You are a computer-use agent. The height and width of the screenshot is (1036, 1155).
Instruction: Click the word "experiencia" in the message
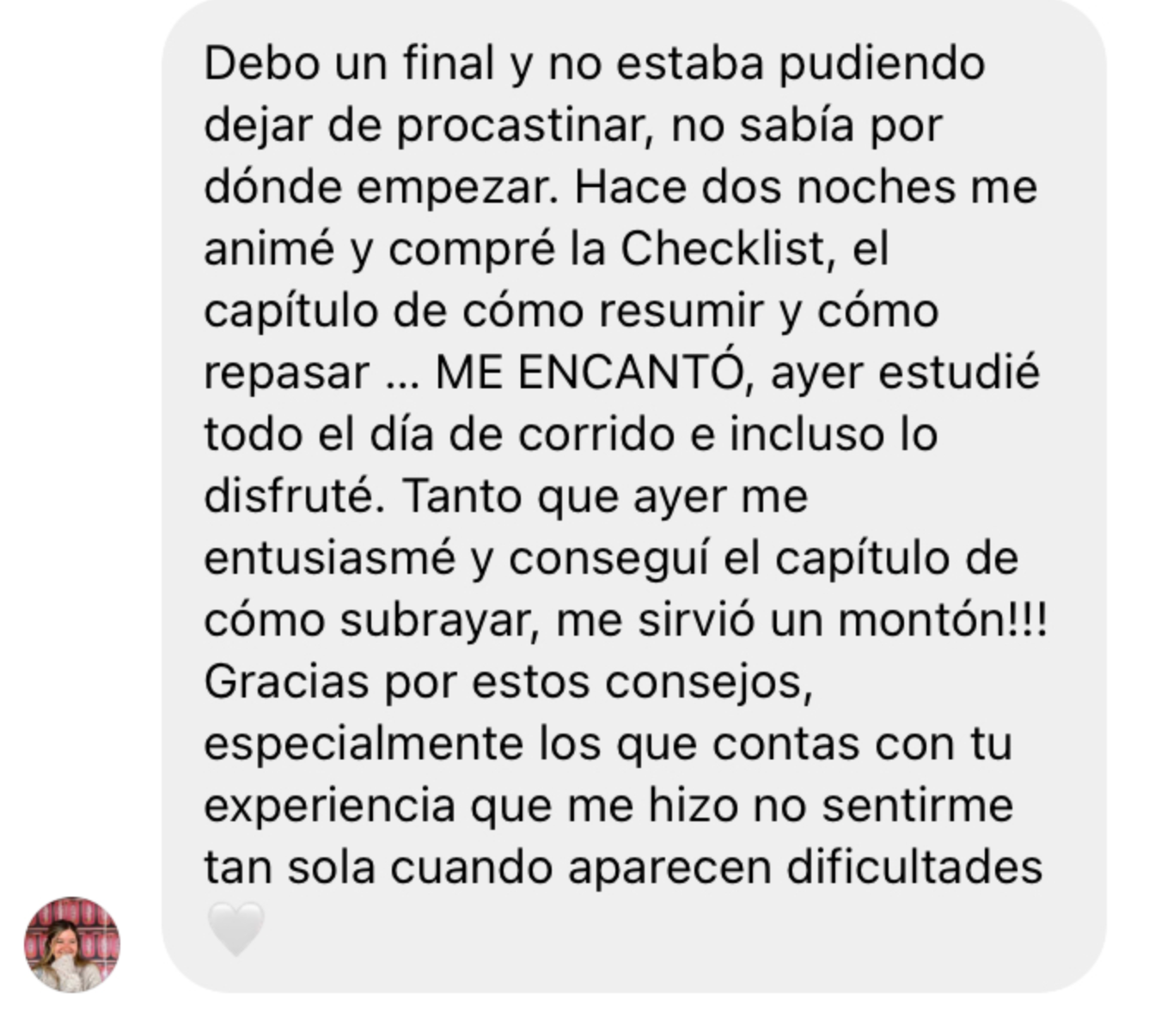(x=330, y=806)
